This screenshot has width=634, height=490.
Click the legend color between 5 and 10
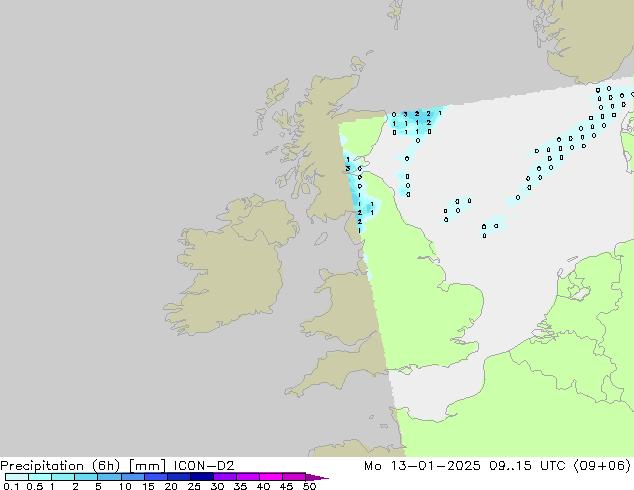(x=110, y=477)
